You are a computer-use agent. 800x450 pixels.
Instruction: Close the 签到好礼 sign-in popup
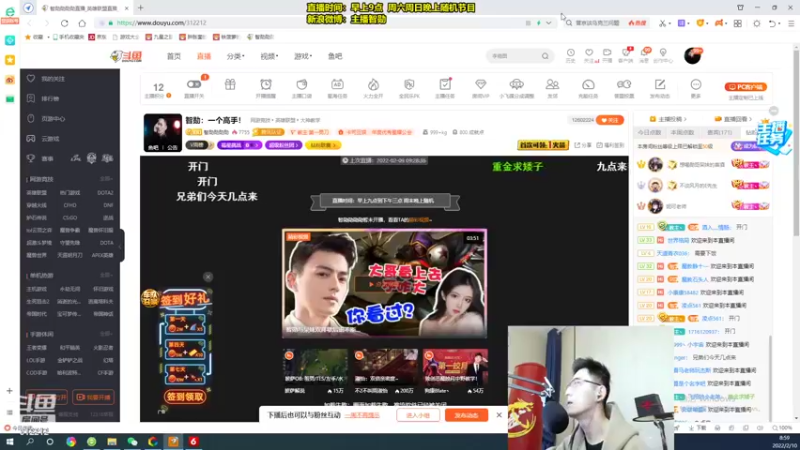tap(208, 277)
